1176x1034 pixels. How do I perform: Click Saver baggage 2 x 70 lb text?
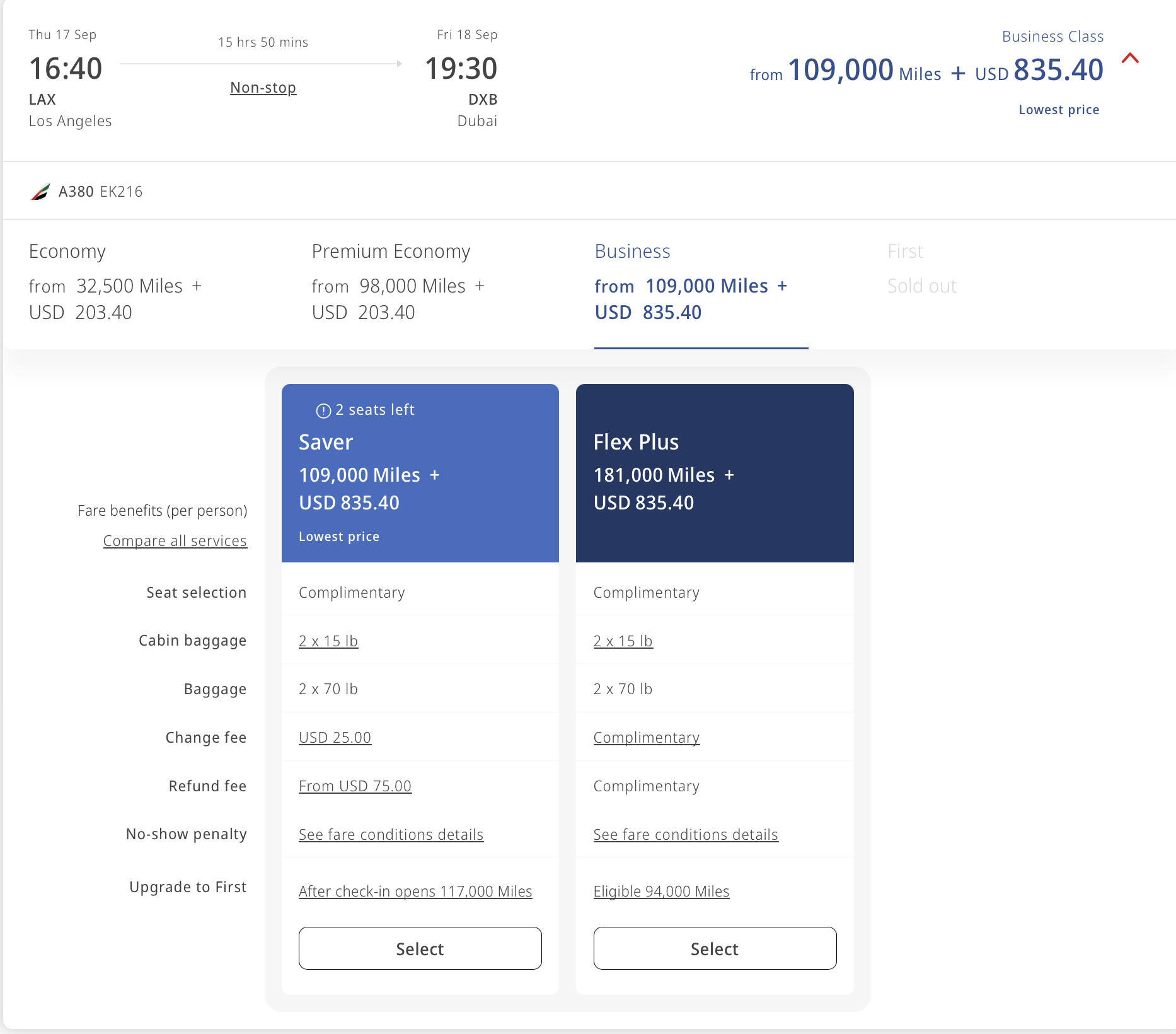tap(328, 689)
